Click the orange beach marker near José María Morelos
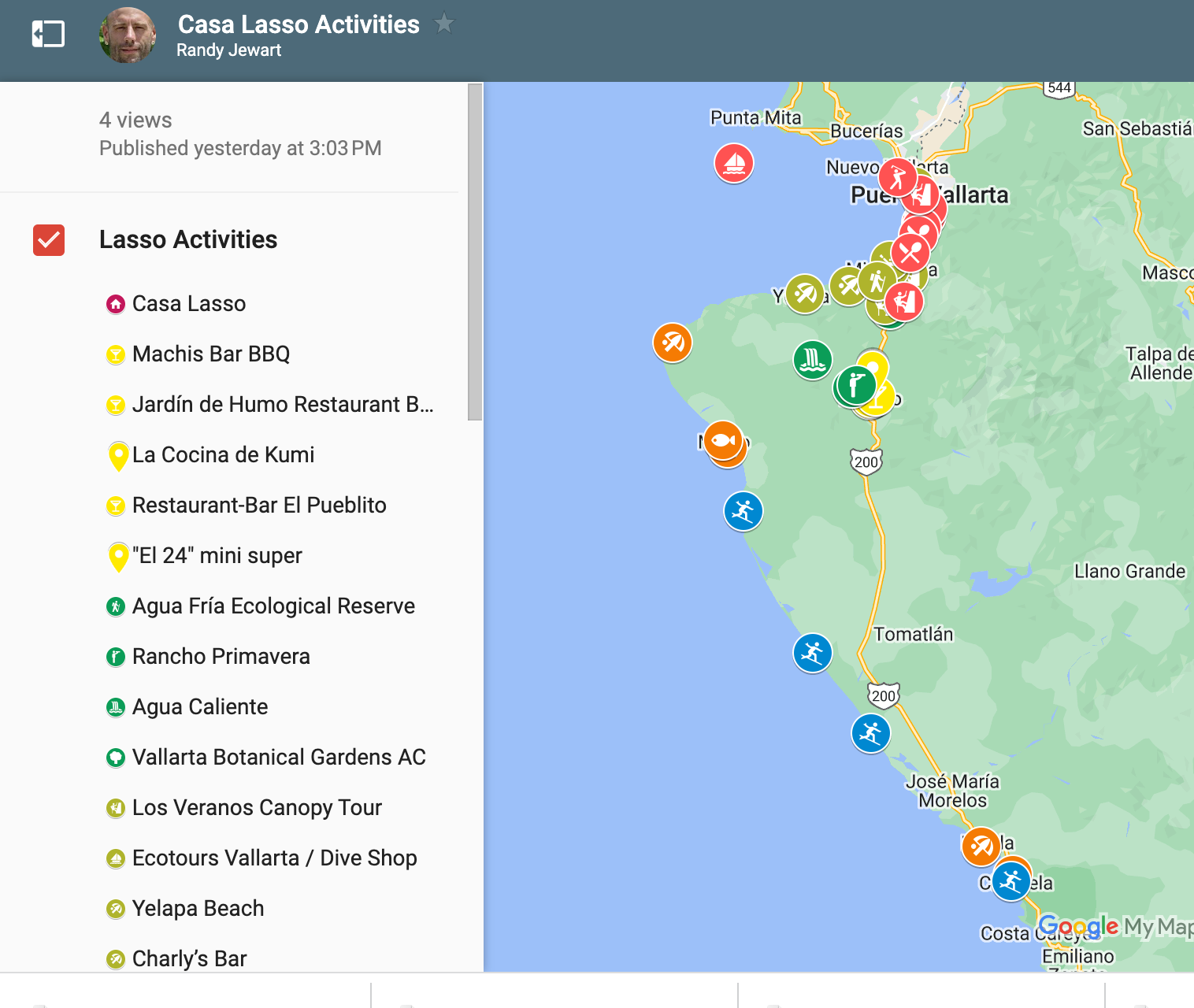Screen dimensions: 1194x1008 click(981, 847)
